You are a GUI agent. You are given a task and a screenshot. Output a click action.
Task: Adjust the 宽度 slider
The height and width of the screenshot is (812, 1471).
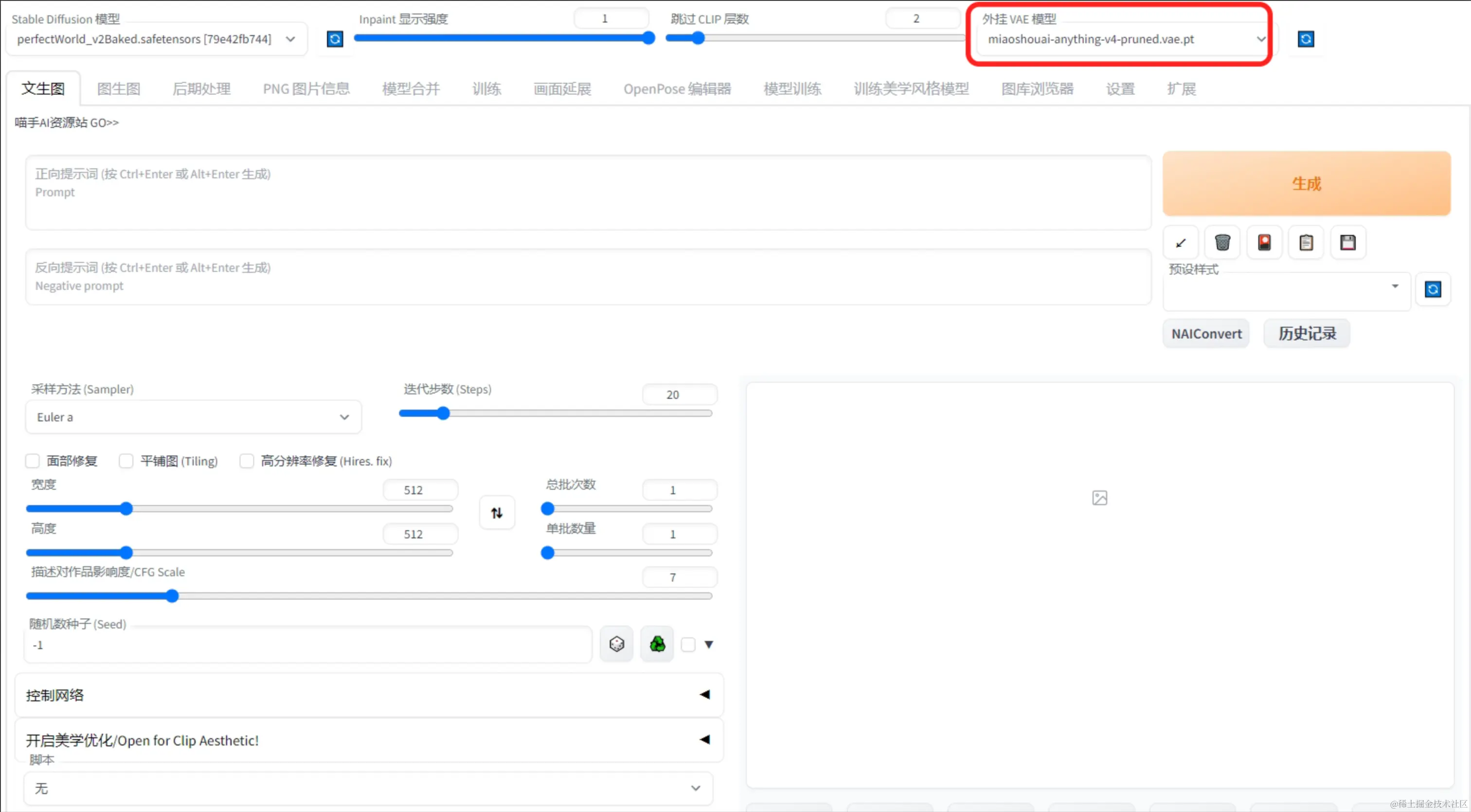tap(239, 509)
